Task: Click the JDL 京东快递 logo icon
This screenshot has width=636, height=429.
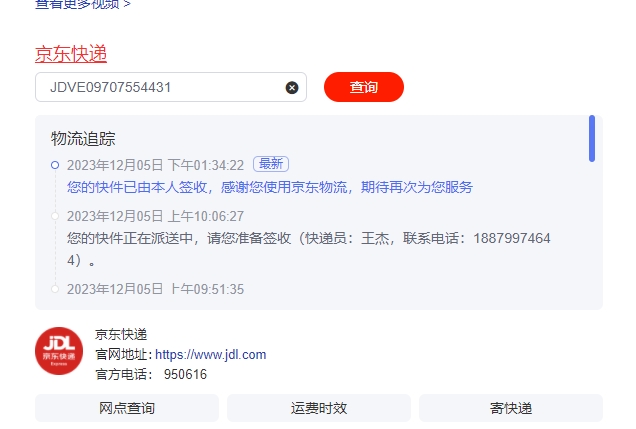Action: point(59,351)
